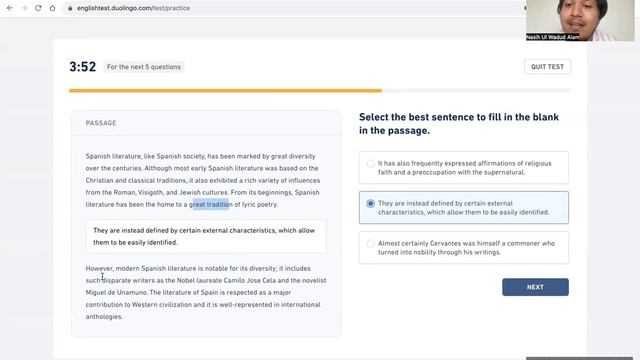
Task: Select the 'religious faith' answer radio button
Action: (x=370, y=164)
